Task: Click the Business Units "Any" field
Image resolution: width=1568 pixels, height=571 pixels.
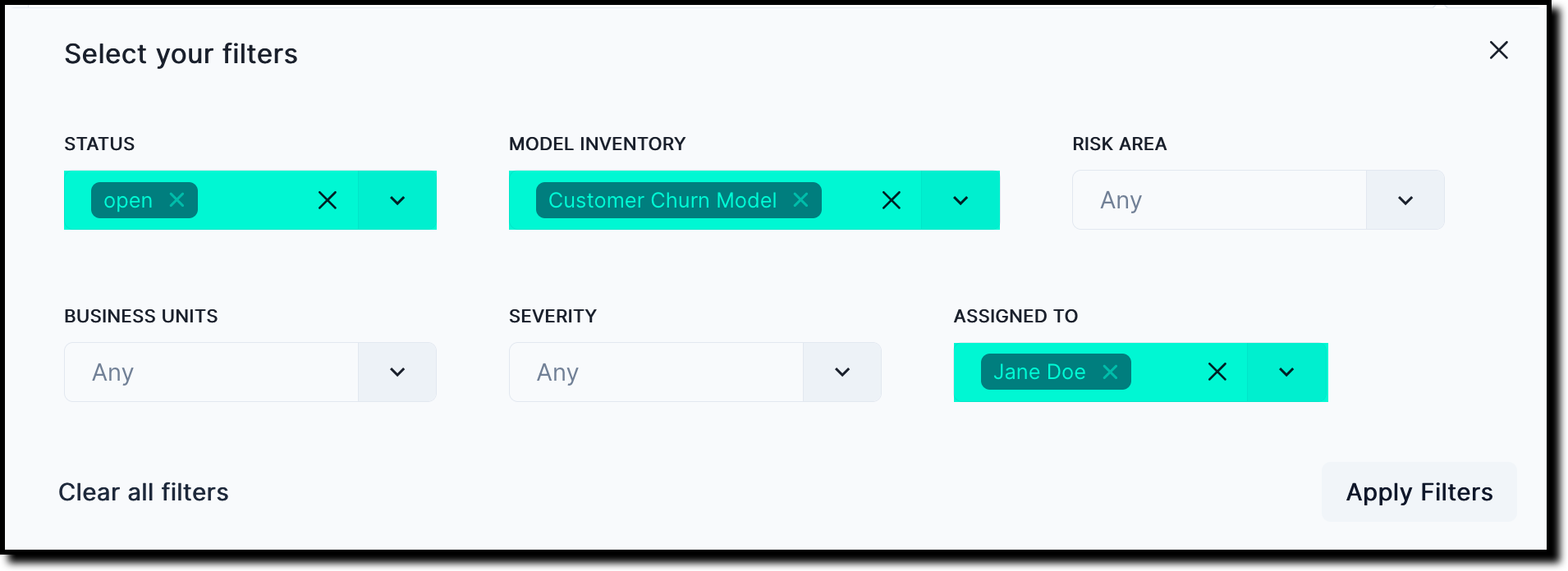Action: pyautogui.click(x=209, y=372)
